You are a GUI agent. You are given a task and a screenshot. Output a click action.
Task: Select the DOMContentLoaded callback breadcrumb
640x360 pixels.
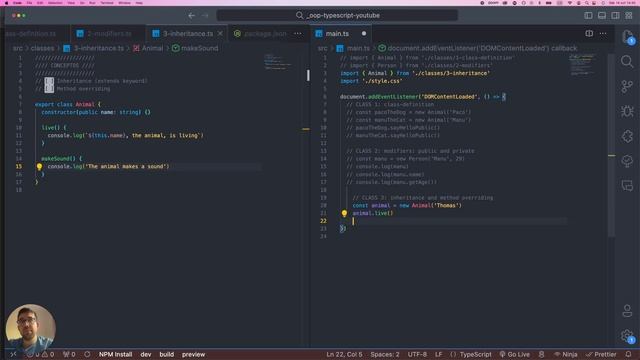pos(478,48)
